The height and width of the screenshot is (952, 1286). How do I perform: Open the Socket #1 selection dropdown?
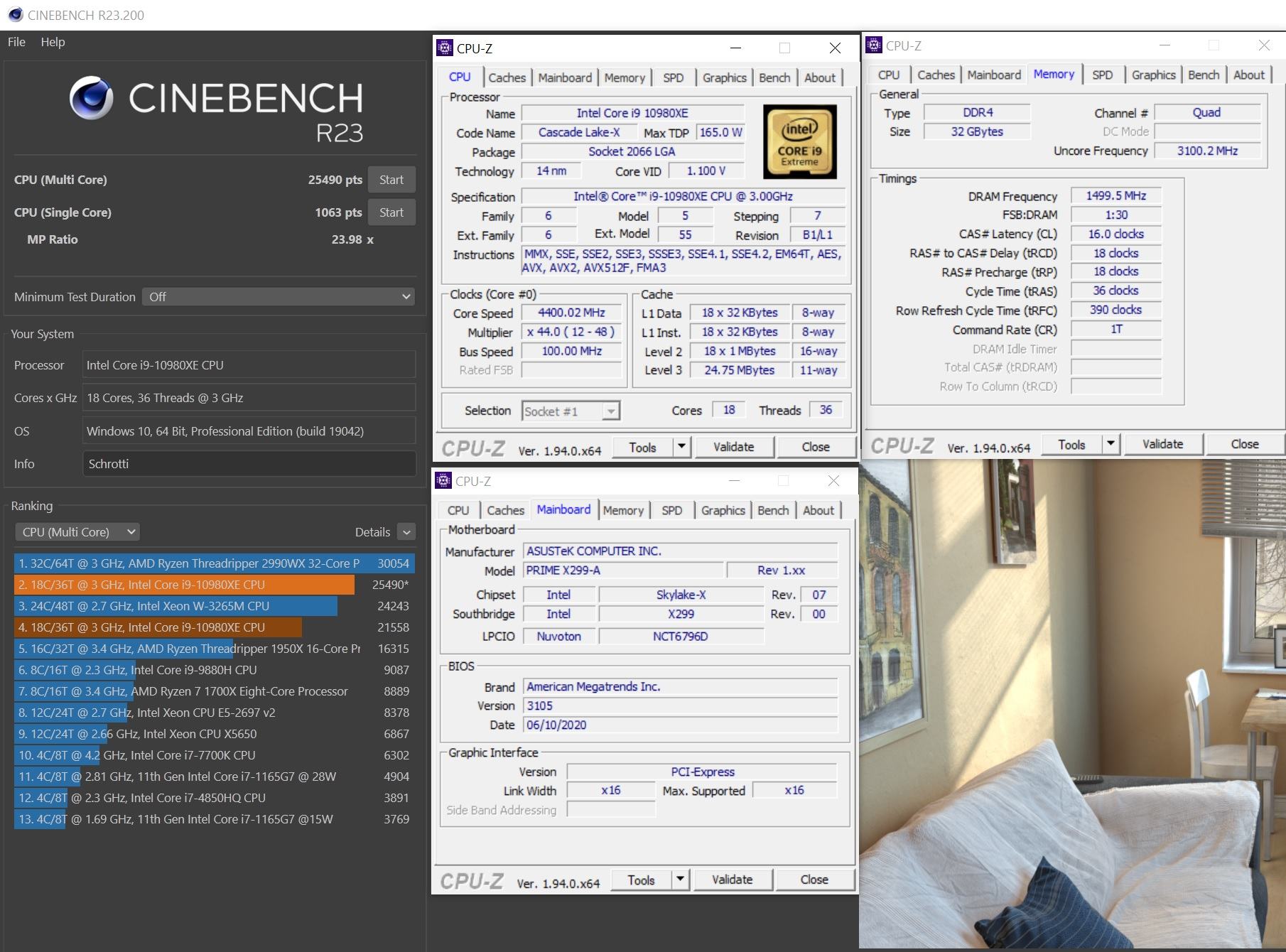tap(571, 411)
